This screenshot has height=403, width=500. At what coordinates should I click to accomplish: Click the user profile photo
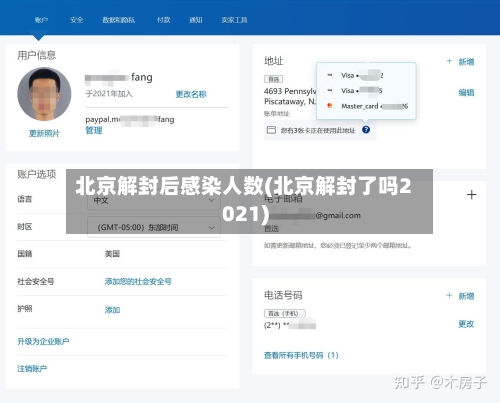click(44, 94)
